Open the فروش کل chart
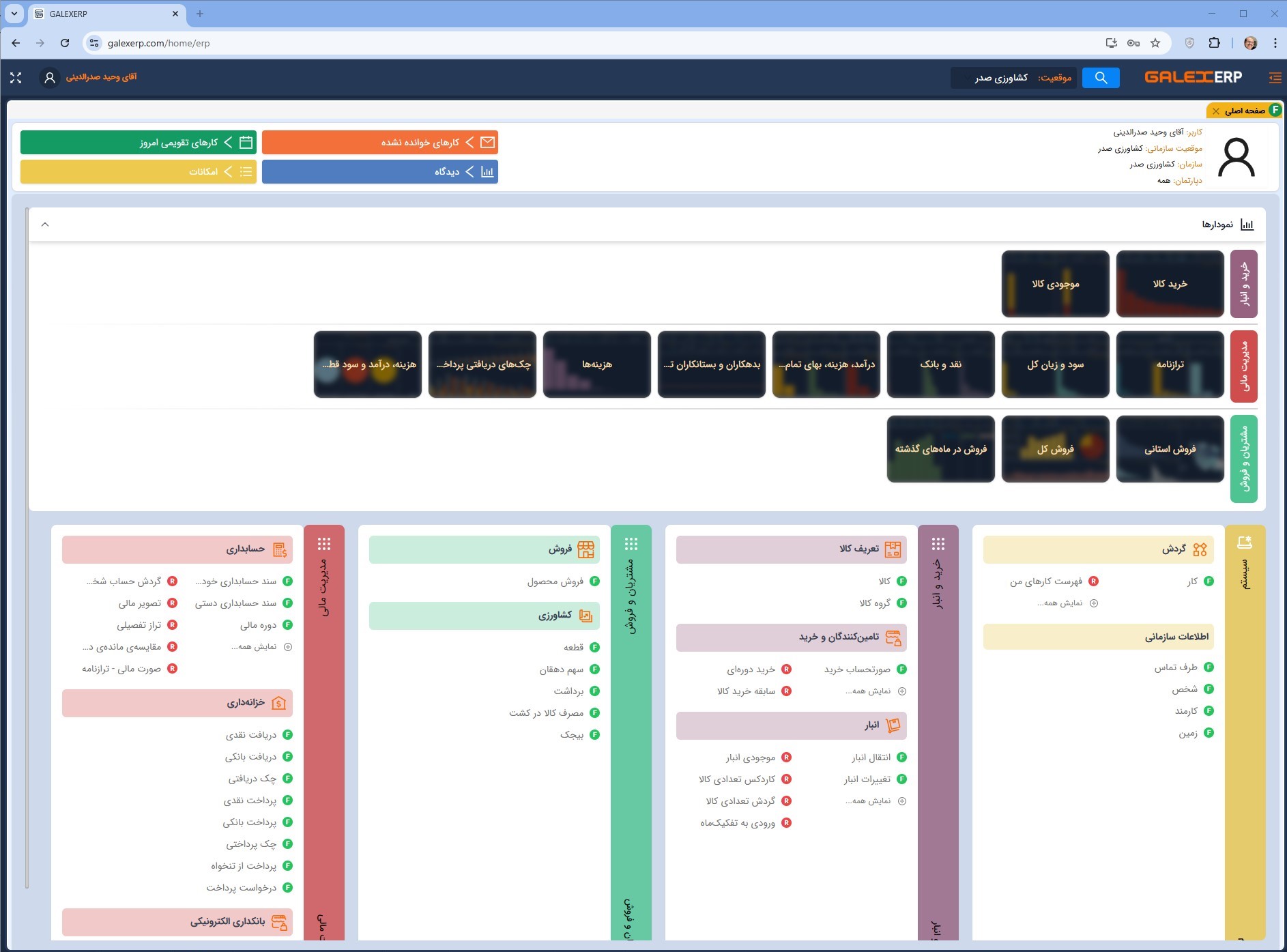This screenshot has width=1287, height=952. coord(1056,449)
